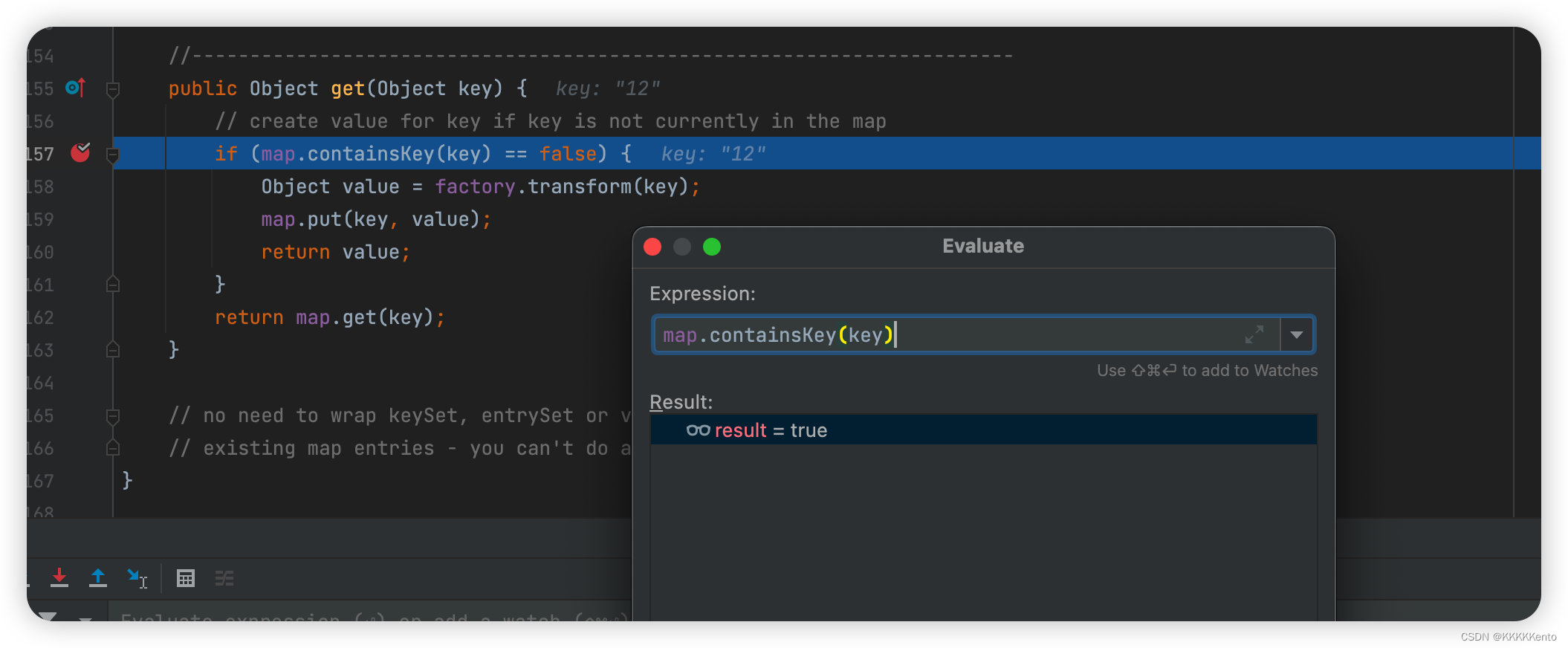This screenshot has height=648, width=1568.
Task: Click the comment fold end marker at line 166
Action: tap(113, 447)
